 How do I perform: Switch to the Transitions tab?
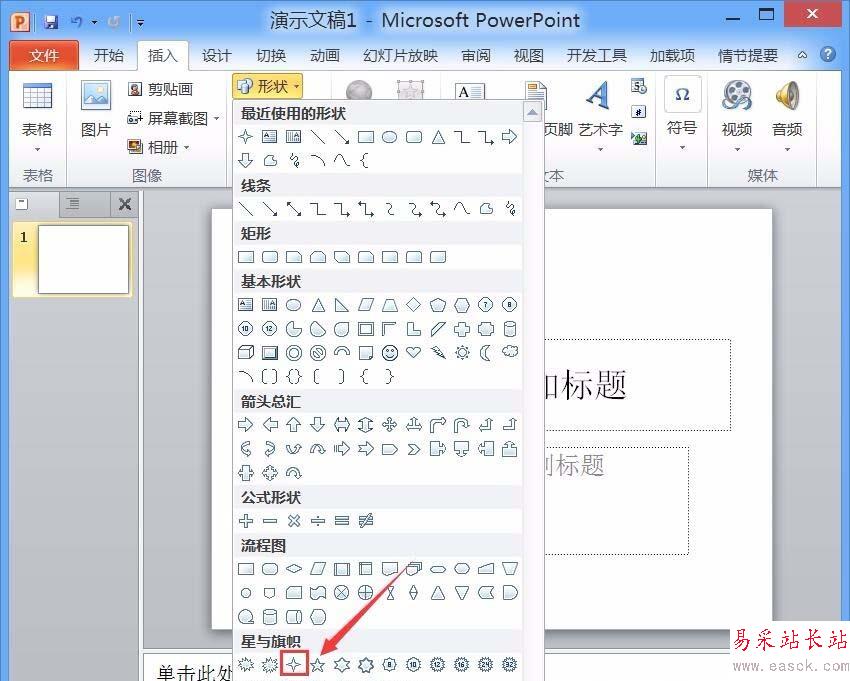271,55
